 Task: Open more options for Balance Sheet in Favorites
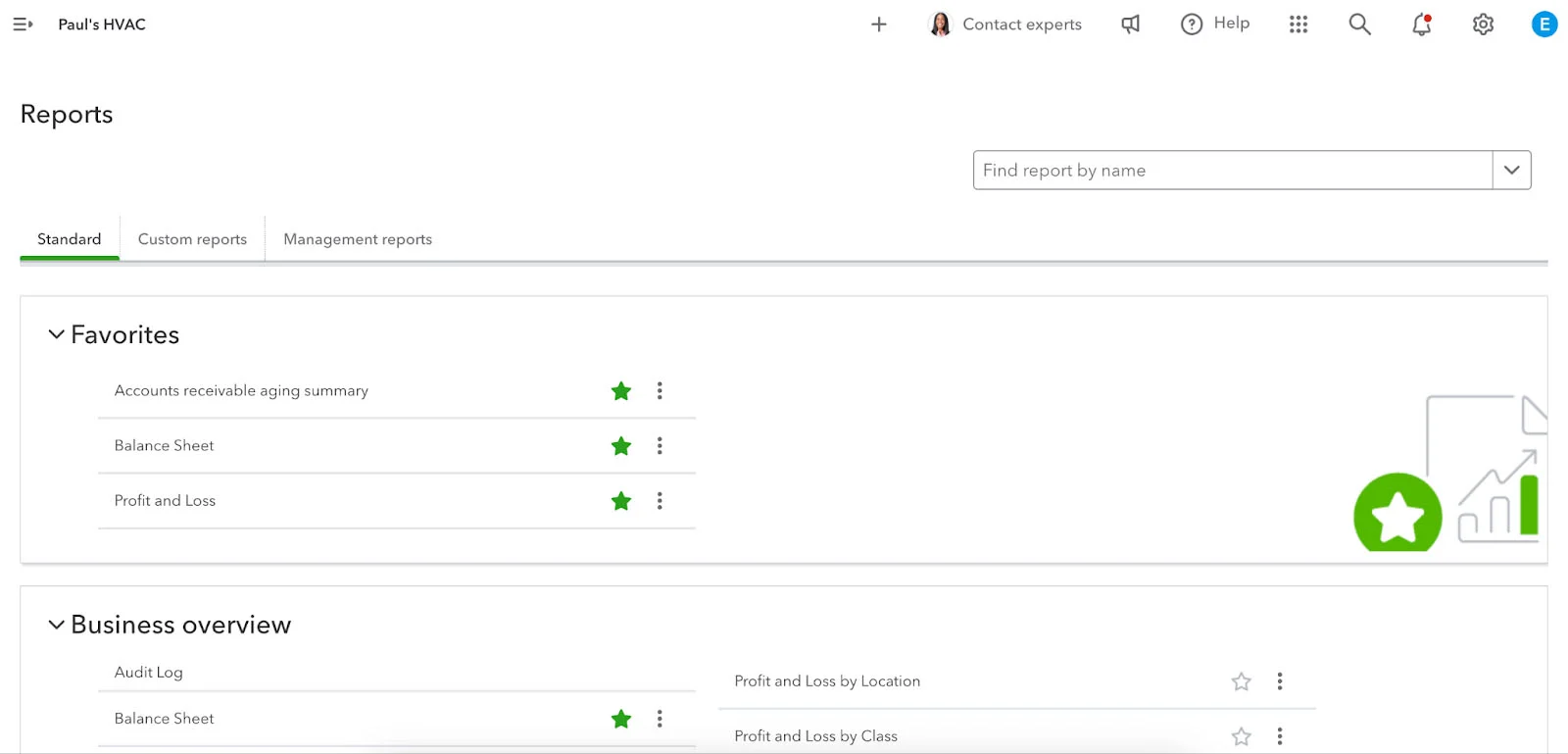660,446
